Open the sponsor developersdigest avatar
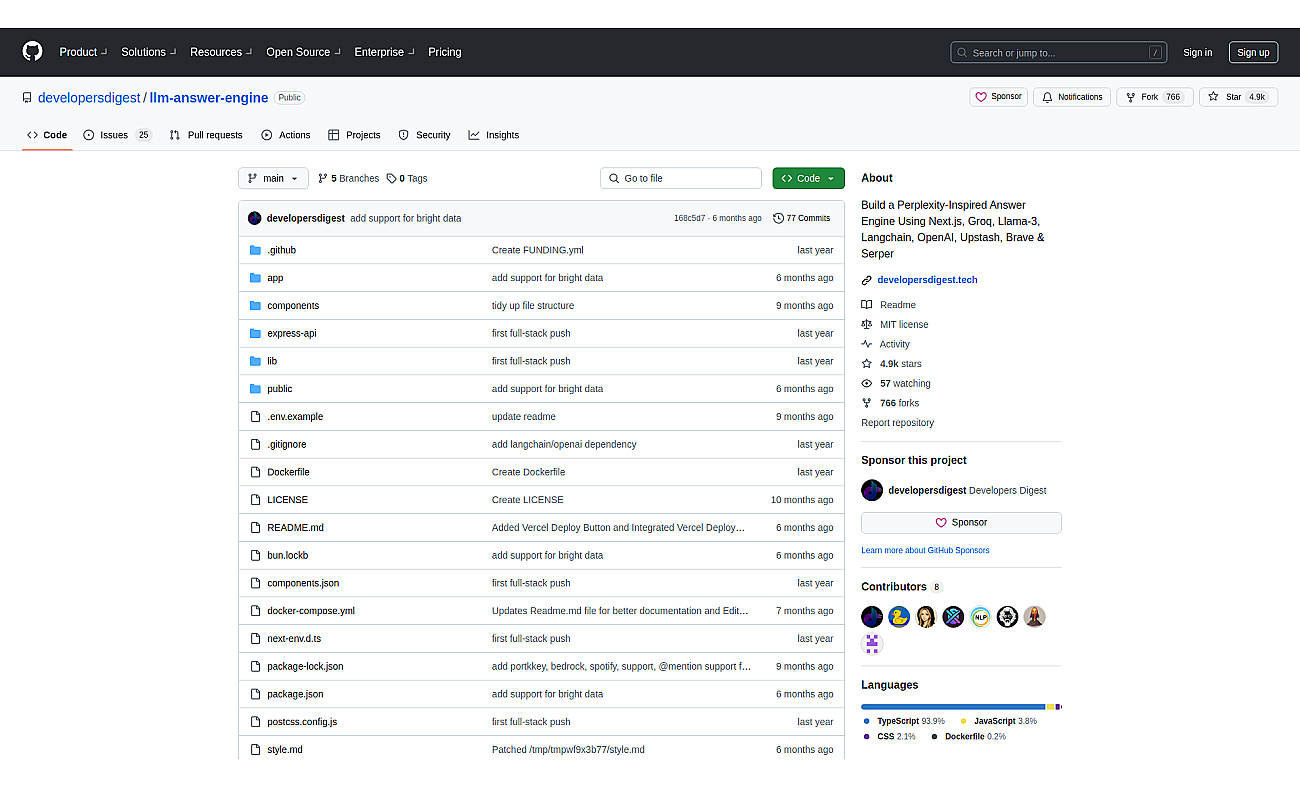 point(872,490)
